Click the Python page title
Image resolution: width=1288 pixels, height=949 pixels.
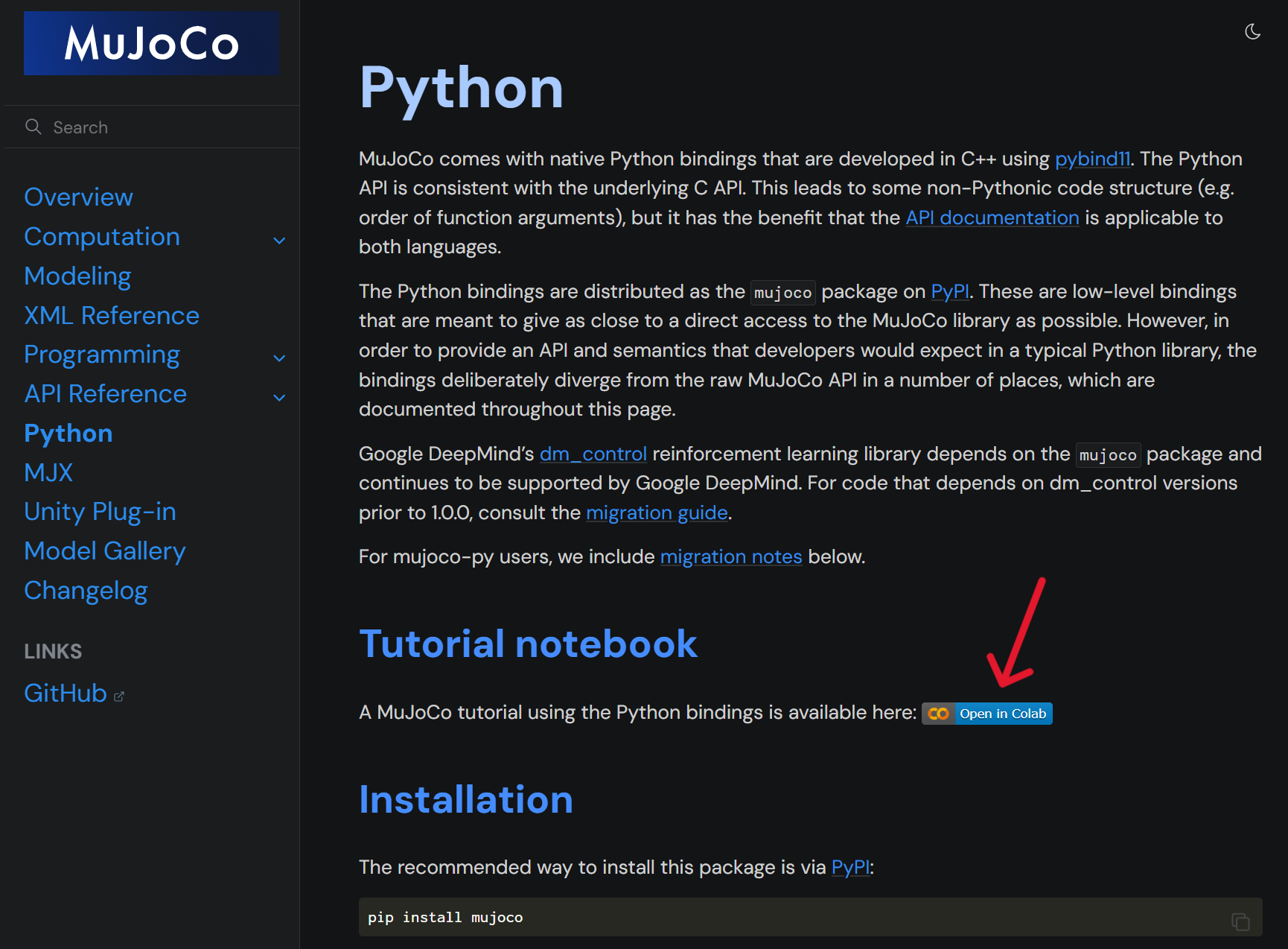(462, 88)
